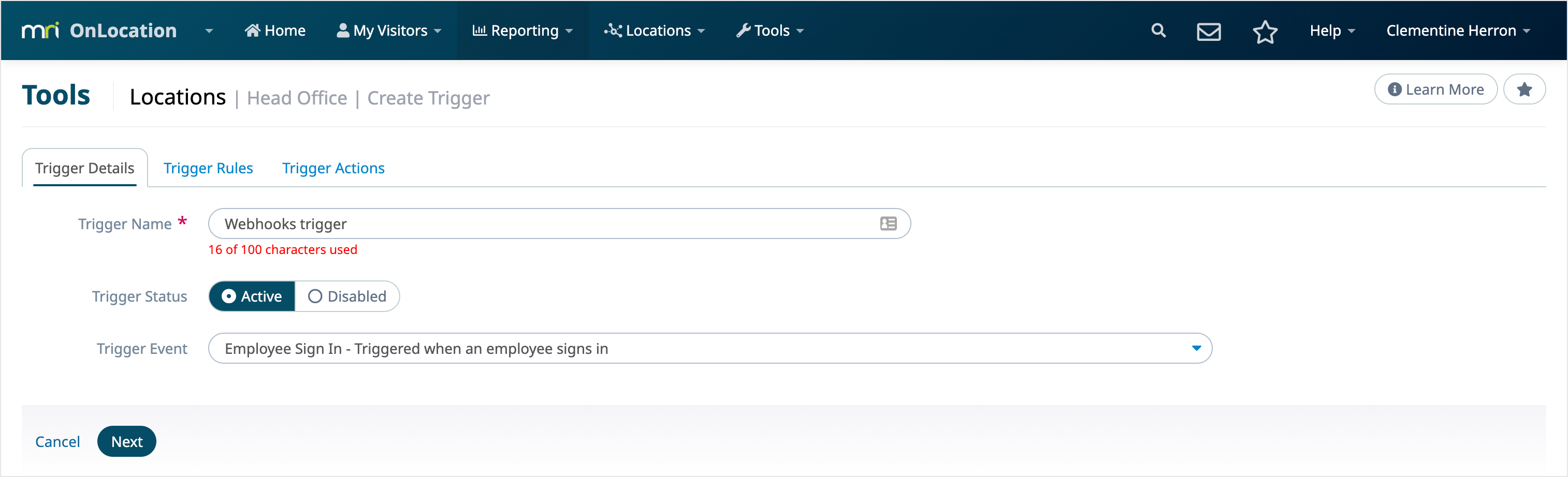Viewport: 1568px width, 477px height.
Task: Set Trigger Status to Active
Action: [x=252, y=296]
